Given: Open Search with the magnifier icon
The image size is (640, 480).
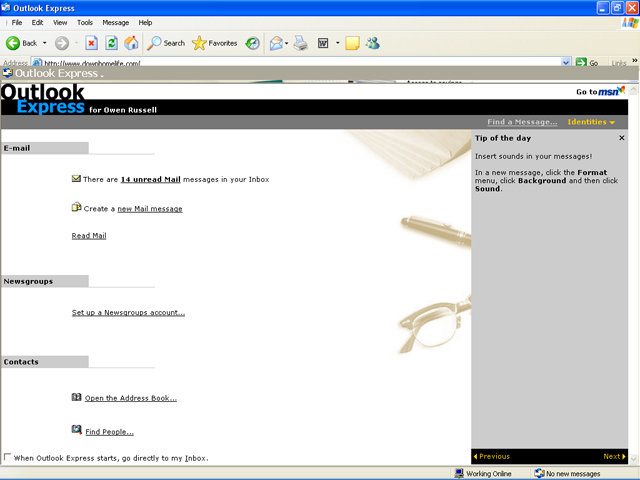Looking at the screenshot, I should (x=154, y=43).
